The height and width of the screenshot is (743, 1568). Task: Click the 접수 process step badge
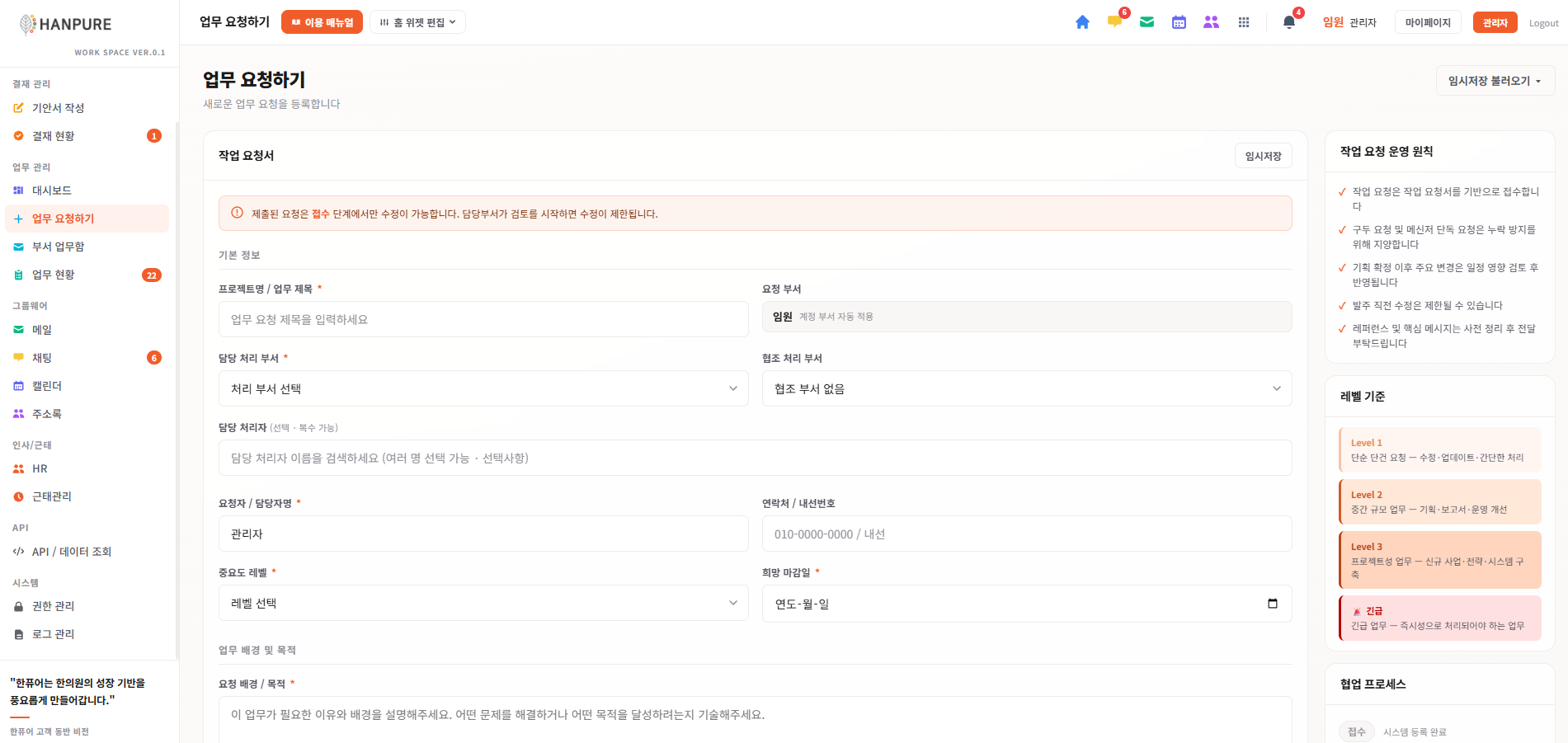pos(1356,731)
